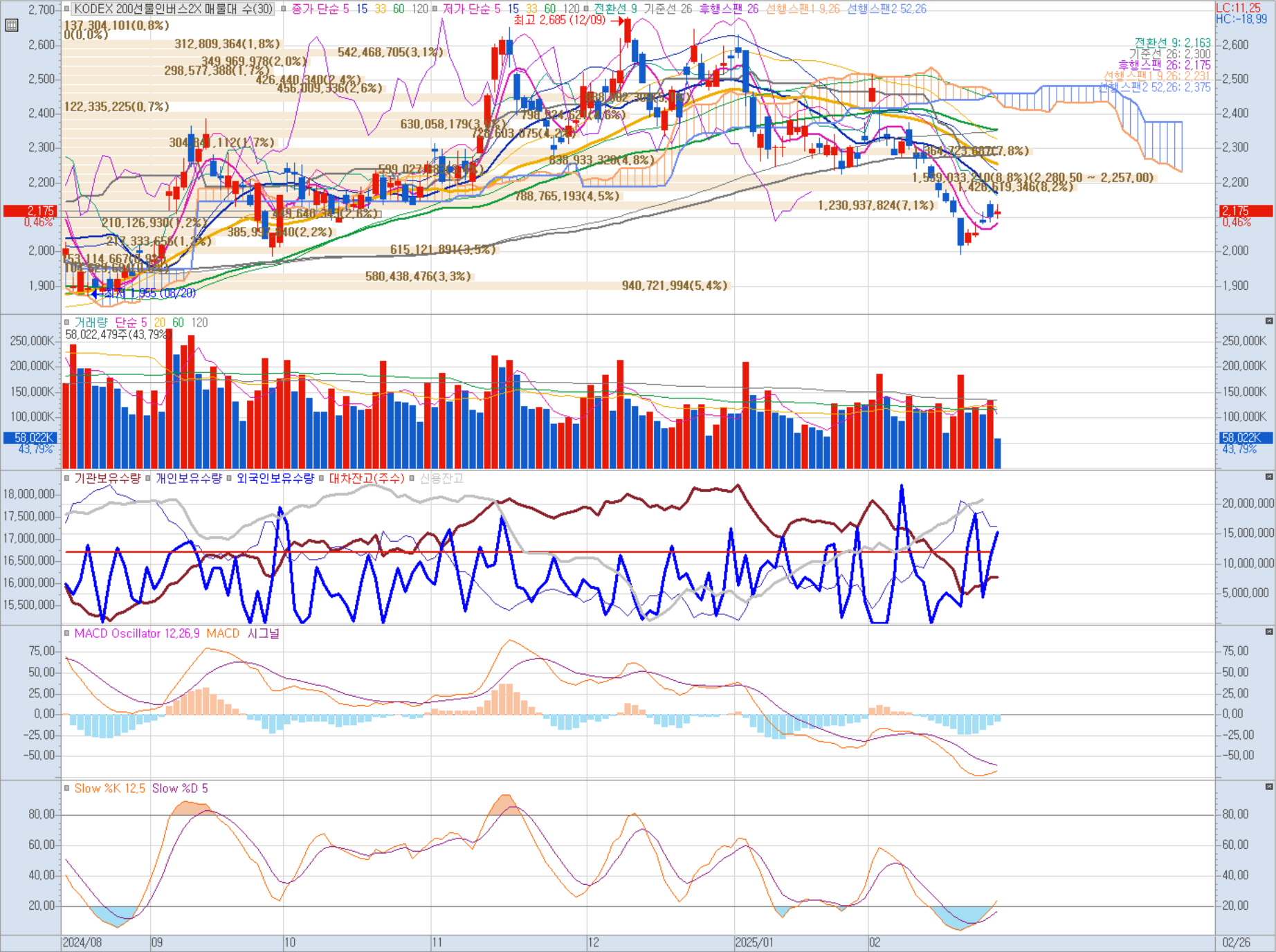This screenshot has height=952, width=1276.
Task: Click the square marker before 전환선 9 label
Action: coord(586,9)
